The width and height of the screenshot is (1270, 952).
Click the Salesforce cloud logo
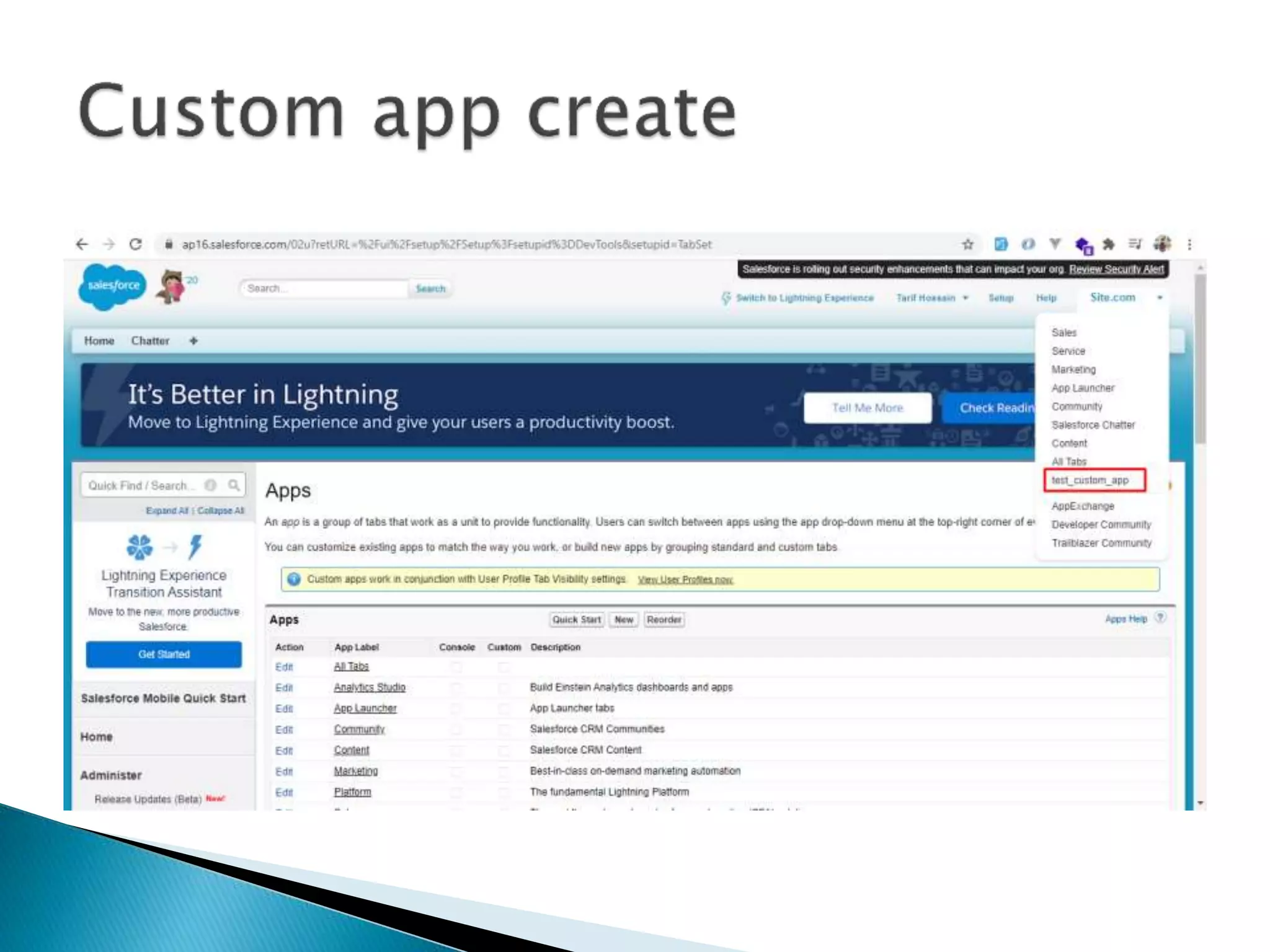coord(112,286)
